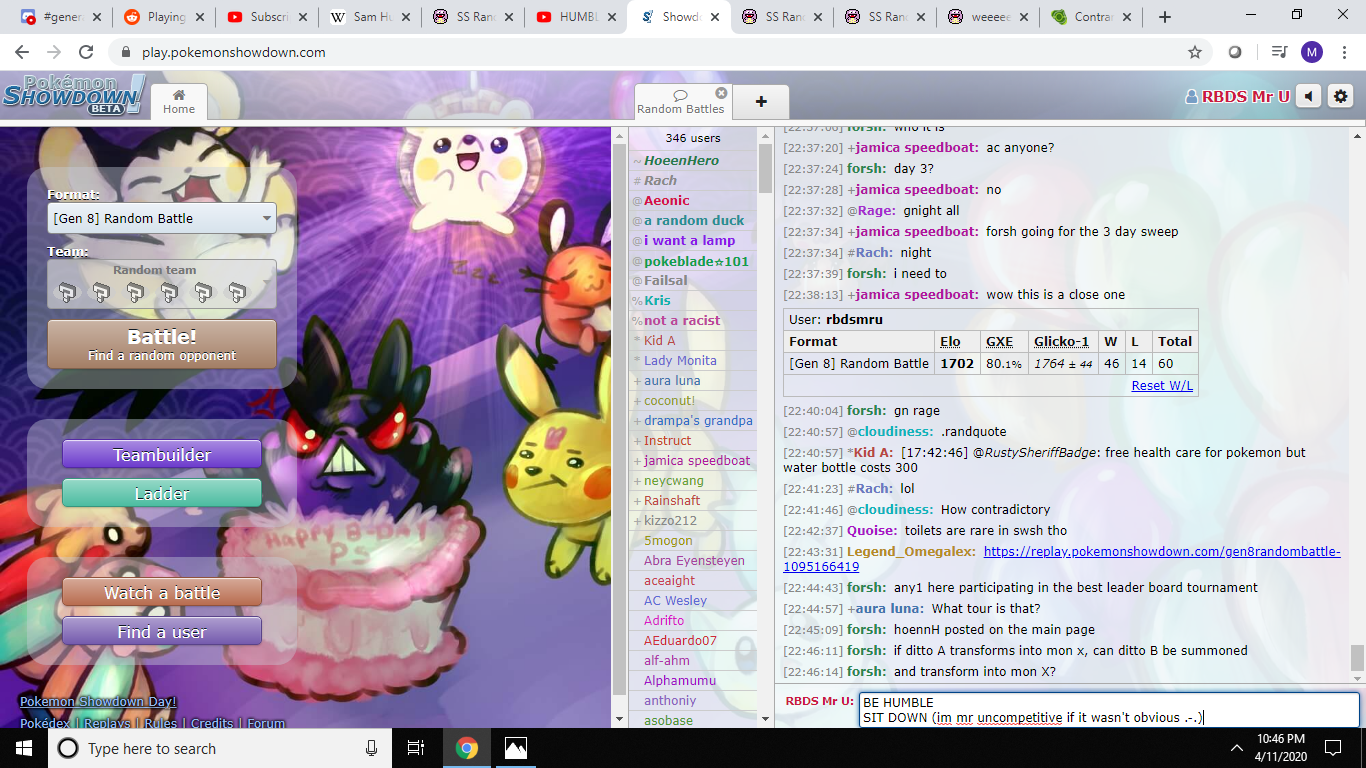Open Chrome three-dot menu

coord(1345,52)
